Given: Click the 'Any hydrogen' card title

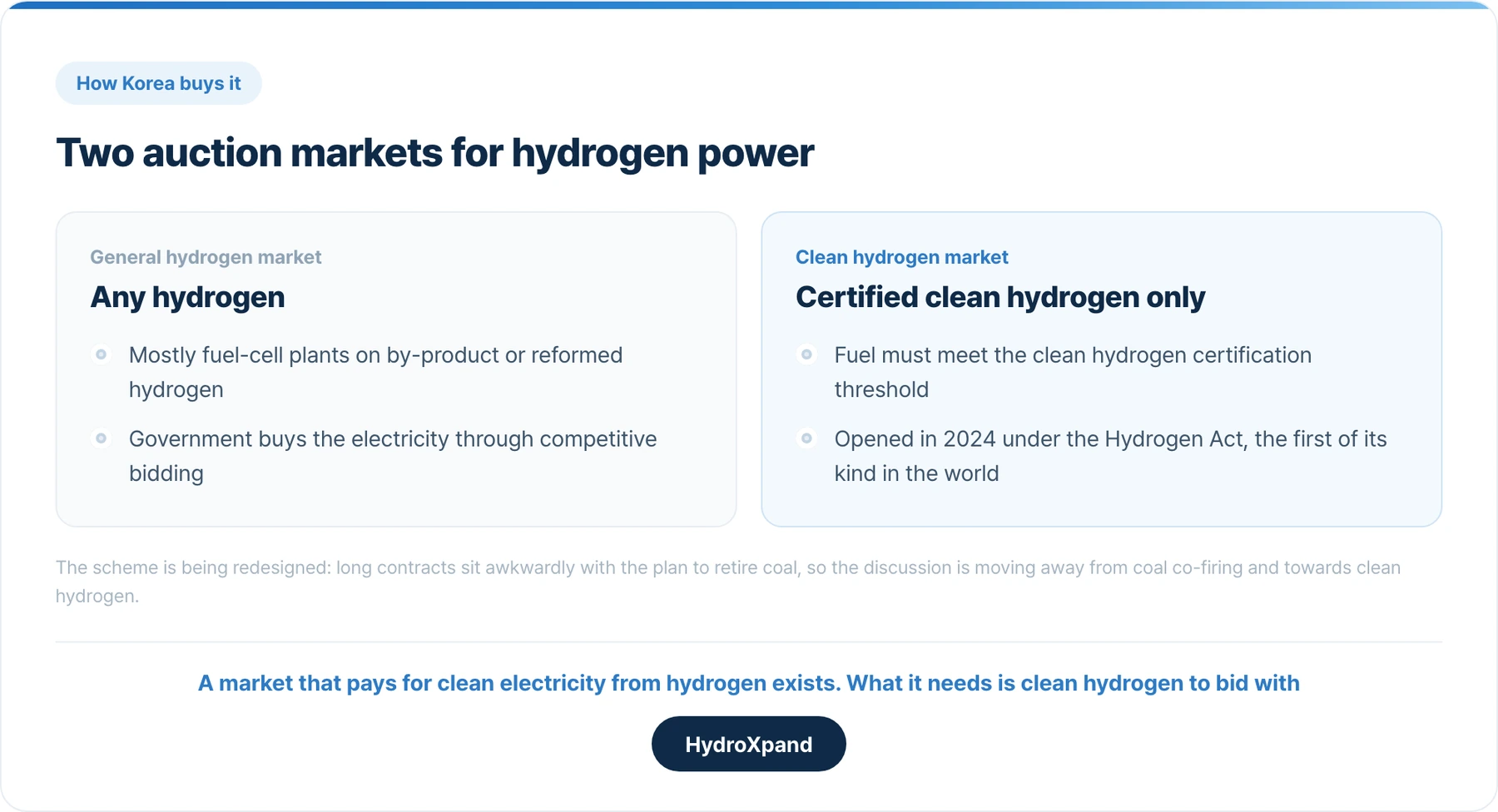Looking at the screenshot, I should [x=187, y=297].
